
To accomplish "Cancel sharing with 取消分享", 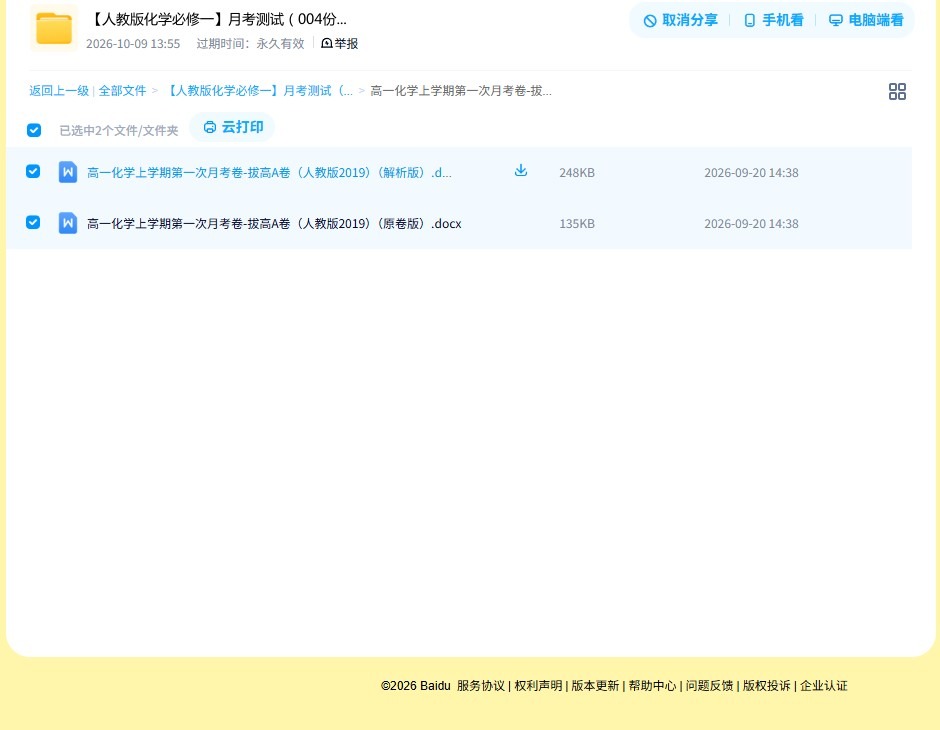I will tap(680, 20).
